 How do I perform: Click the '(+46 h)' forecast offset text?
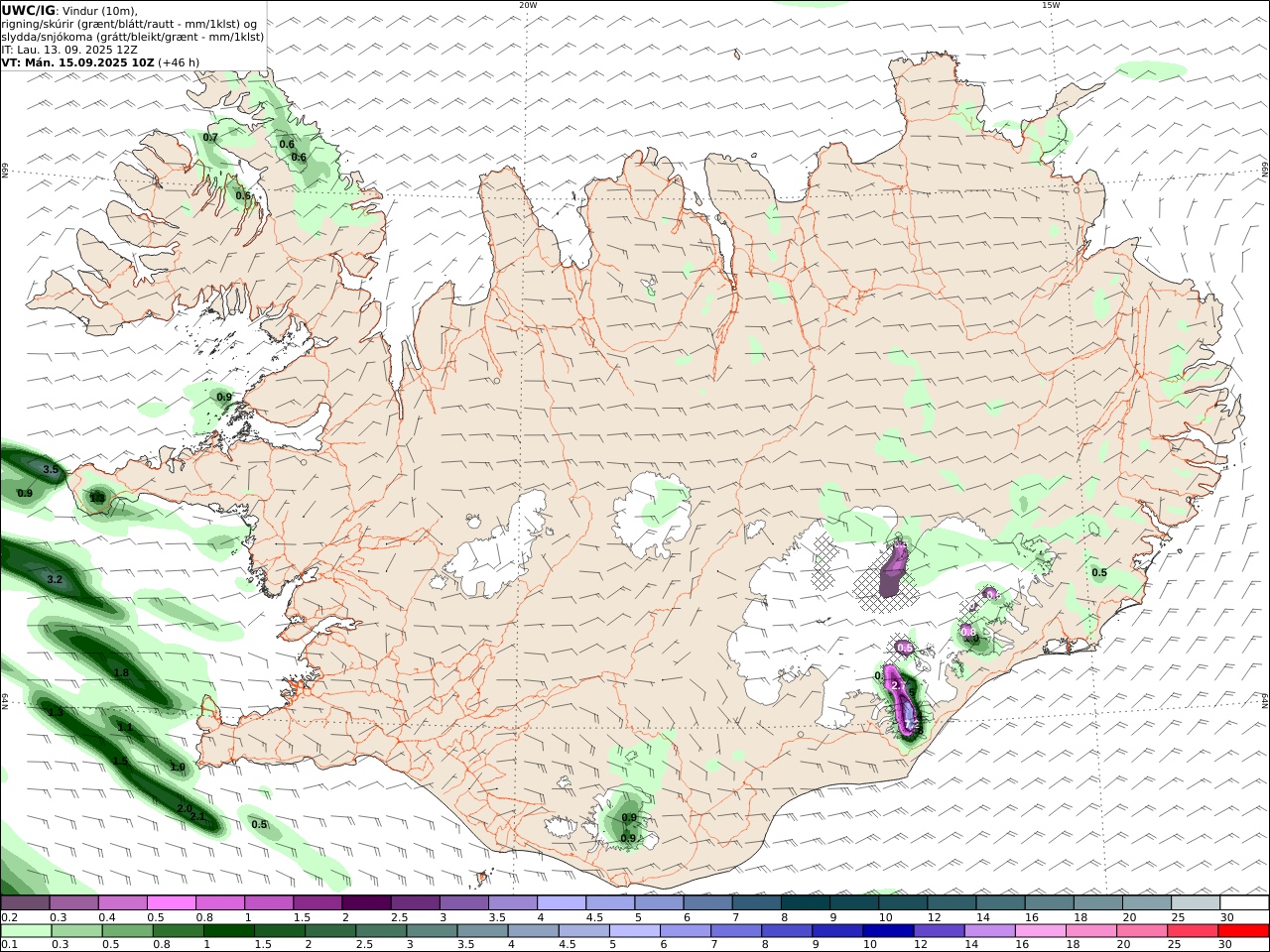pyautogui.click(x=179, y=62)
